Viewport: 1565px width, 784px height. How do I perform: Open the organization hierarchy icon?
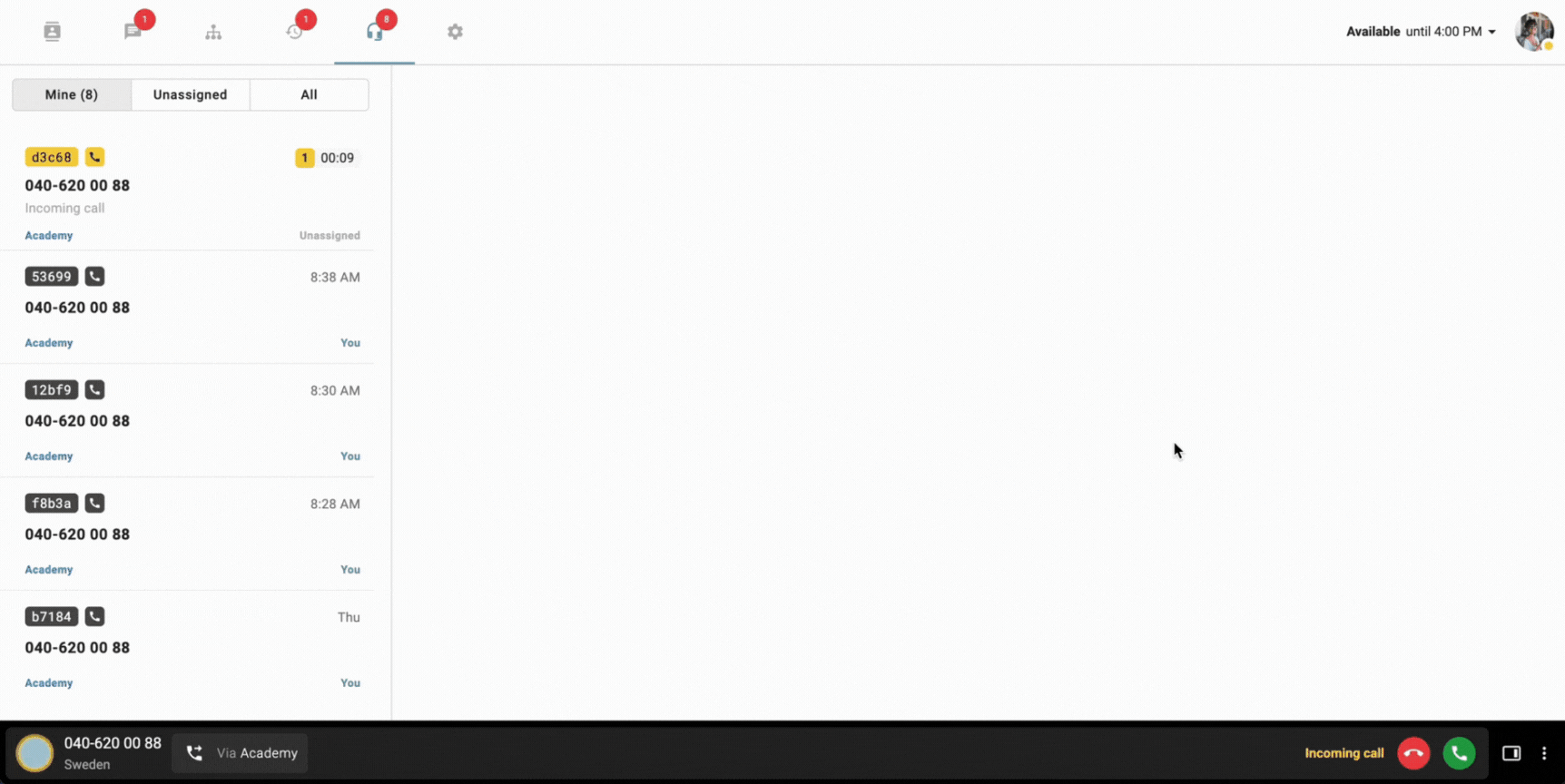pos(213,32)
